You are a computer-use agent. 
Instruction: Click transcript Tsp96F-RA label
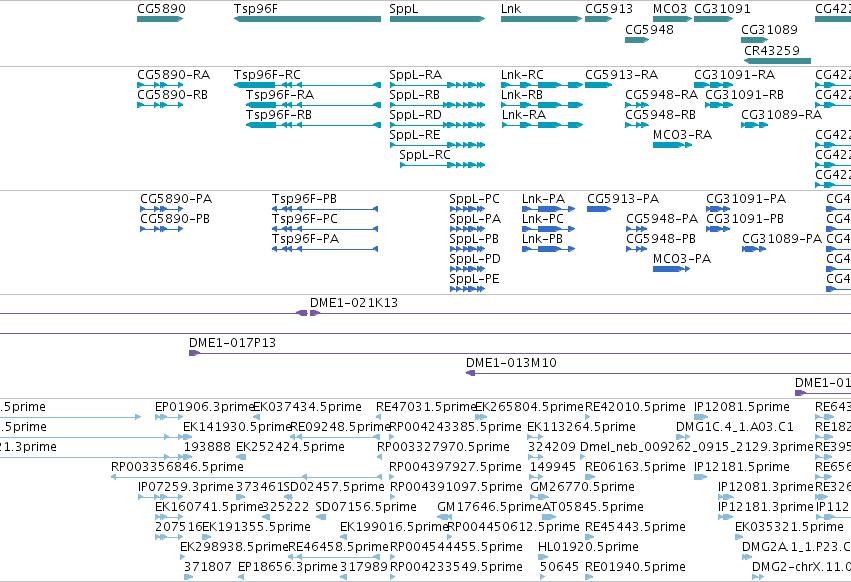[x=280, y=94]
